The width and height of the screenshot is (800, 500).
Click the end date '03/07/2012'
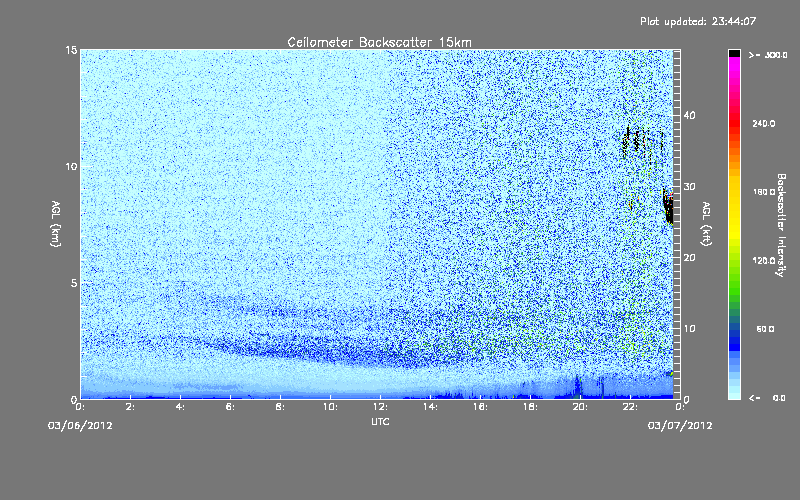tap(680, 426)
